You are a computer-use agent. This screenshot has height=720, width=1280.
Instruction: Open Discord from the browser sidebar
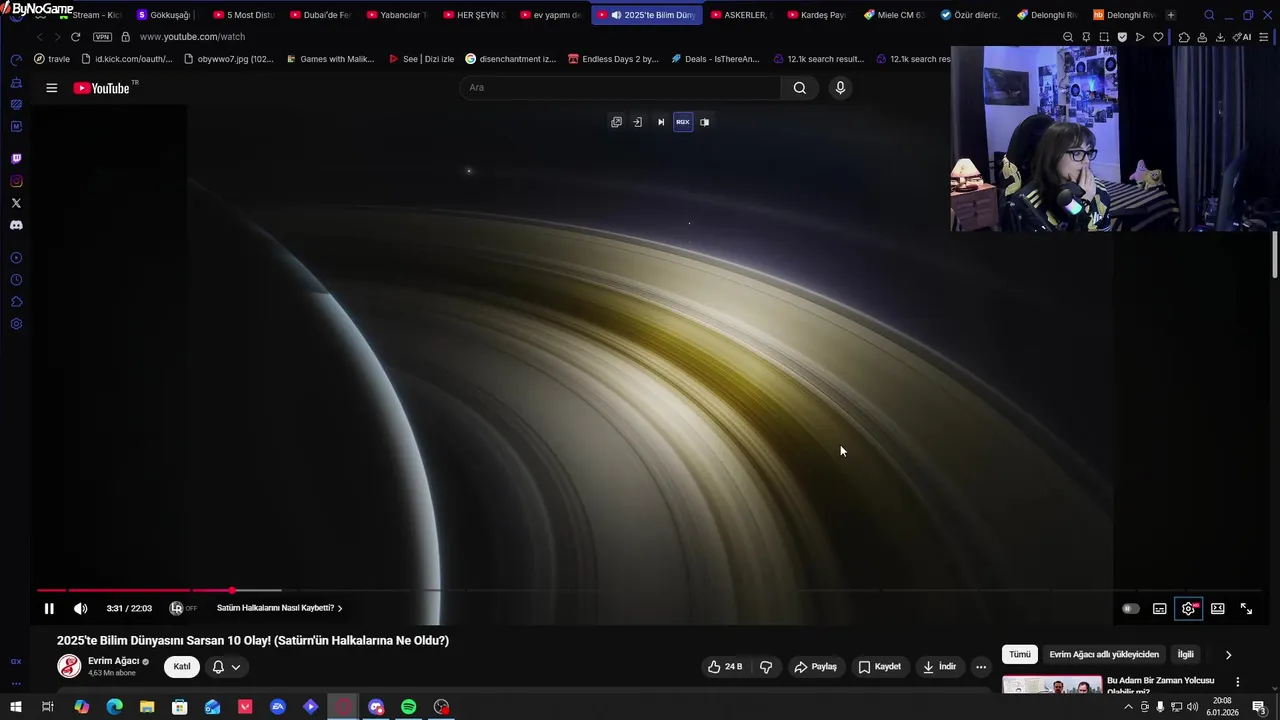pyautogui.click(x=16, y=225)
